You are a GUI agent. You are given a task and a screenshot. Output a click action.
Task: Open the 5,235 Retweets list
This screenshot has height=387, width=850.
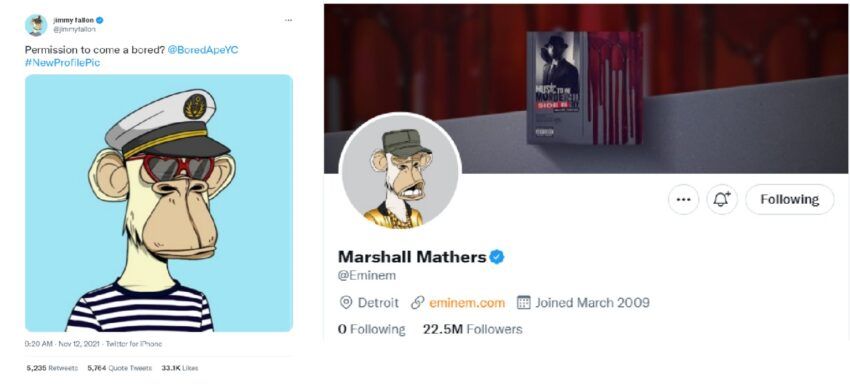pyautogui.click(x=52, y=368)
